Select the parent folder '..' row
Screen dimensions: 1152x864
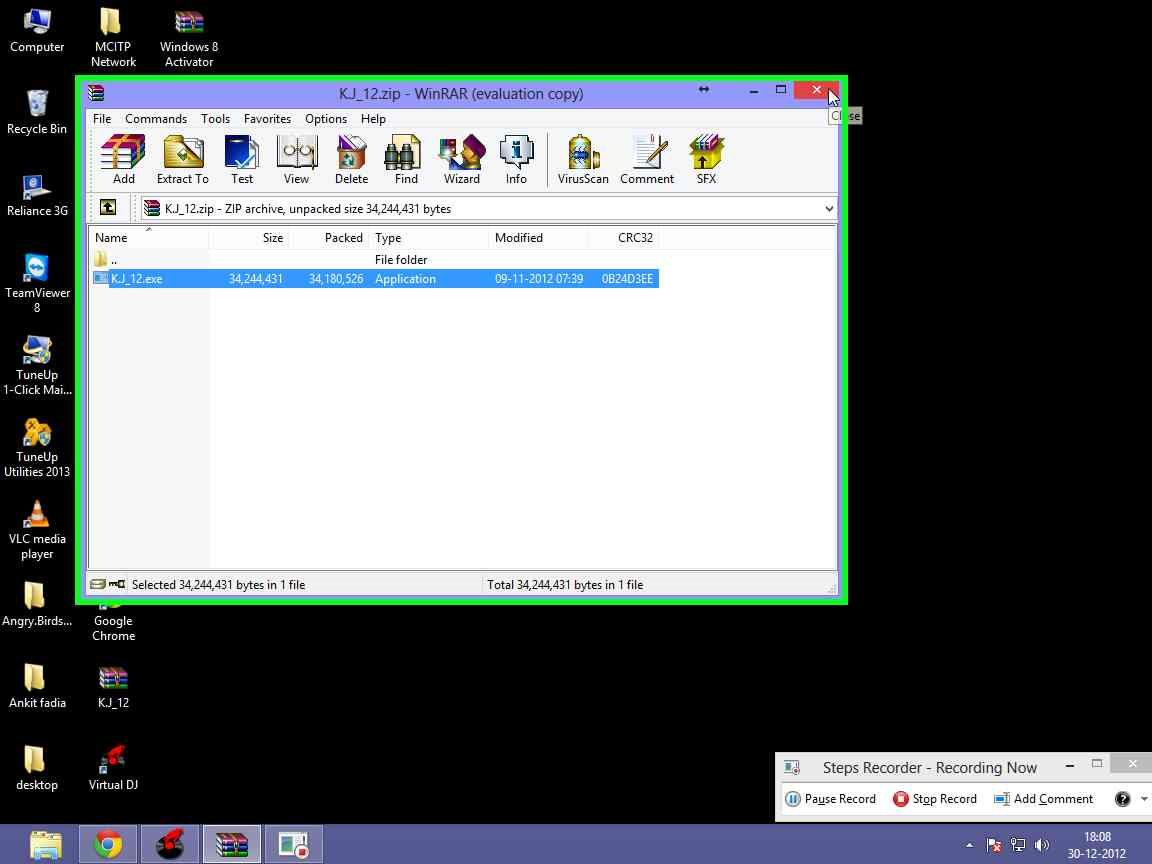[x=375, y=259]
